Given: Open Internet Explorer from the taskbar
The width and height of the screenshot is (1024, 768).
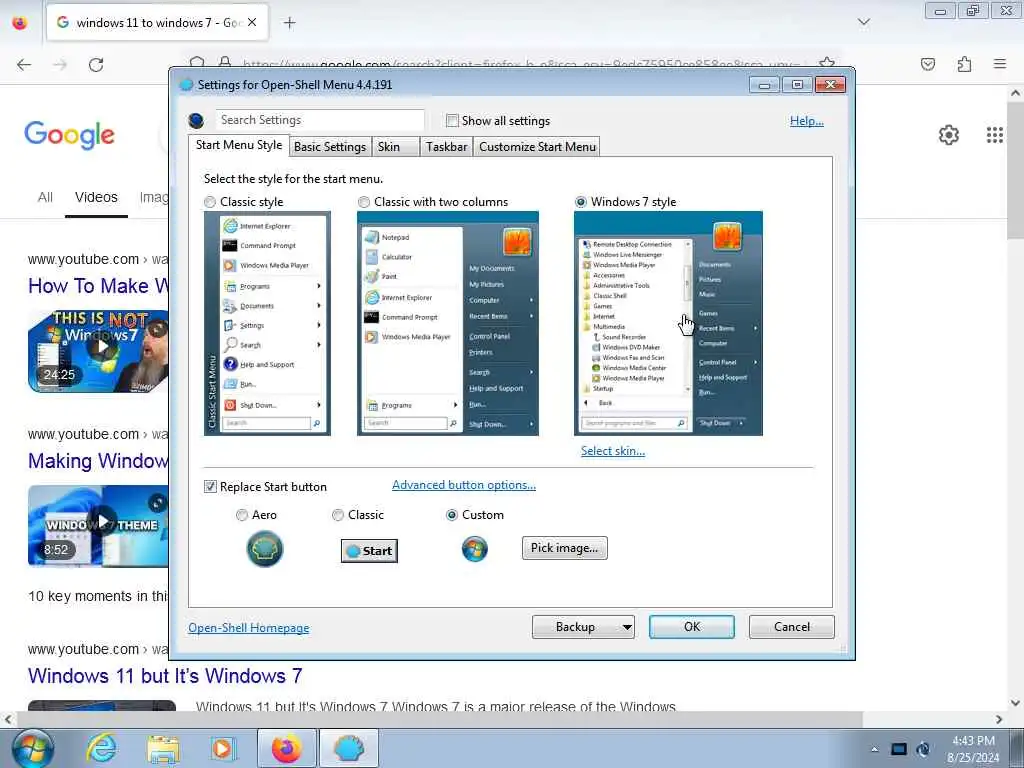Looking at the screenshot, I should (x=101, y=748).
